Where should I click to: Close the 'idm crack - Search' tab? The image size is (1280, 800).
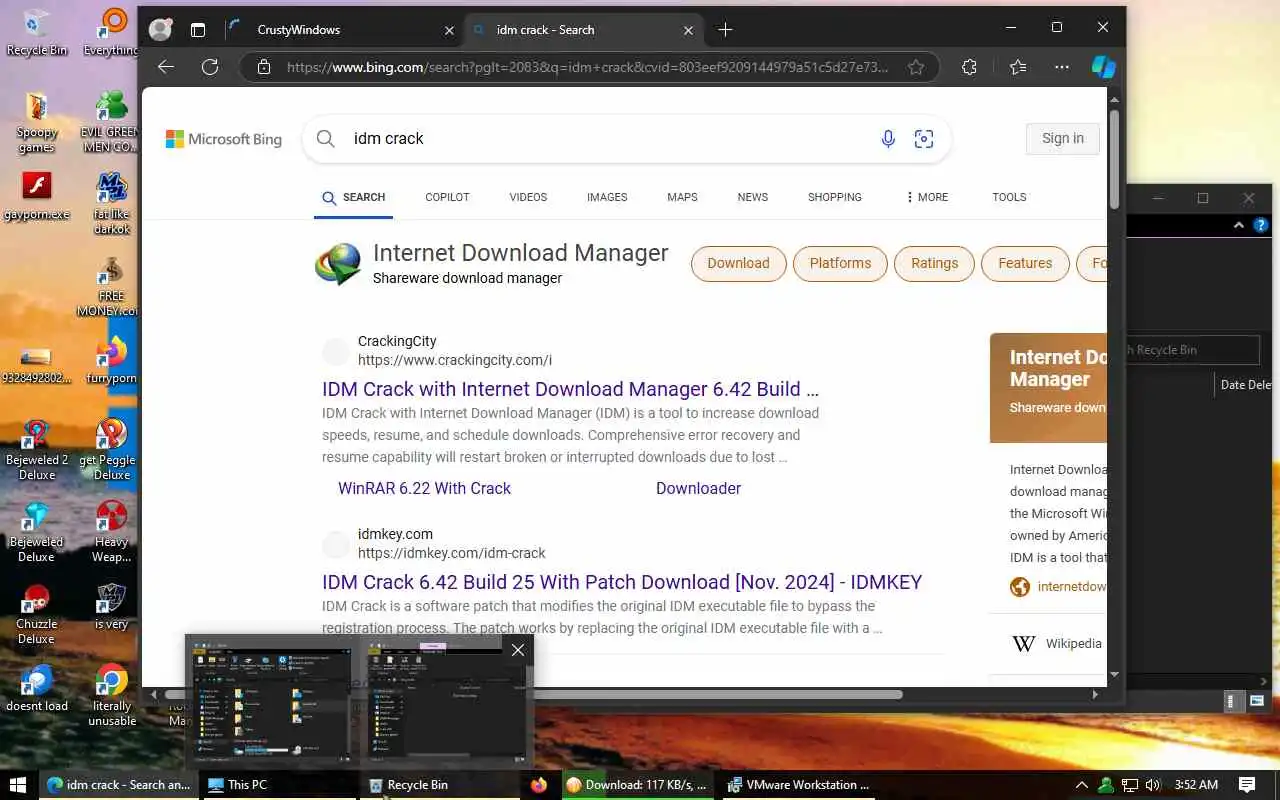(688, 30)
